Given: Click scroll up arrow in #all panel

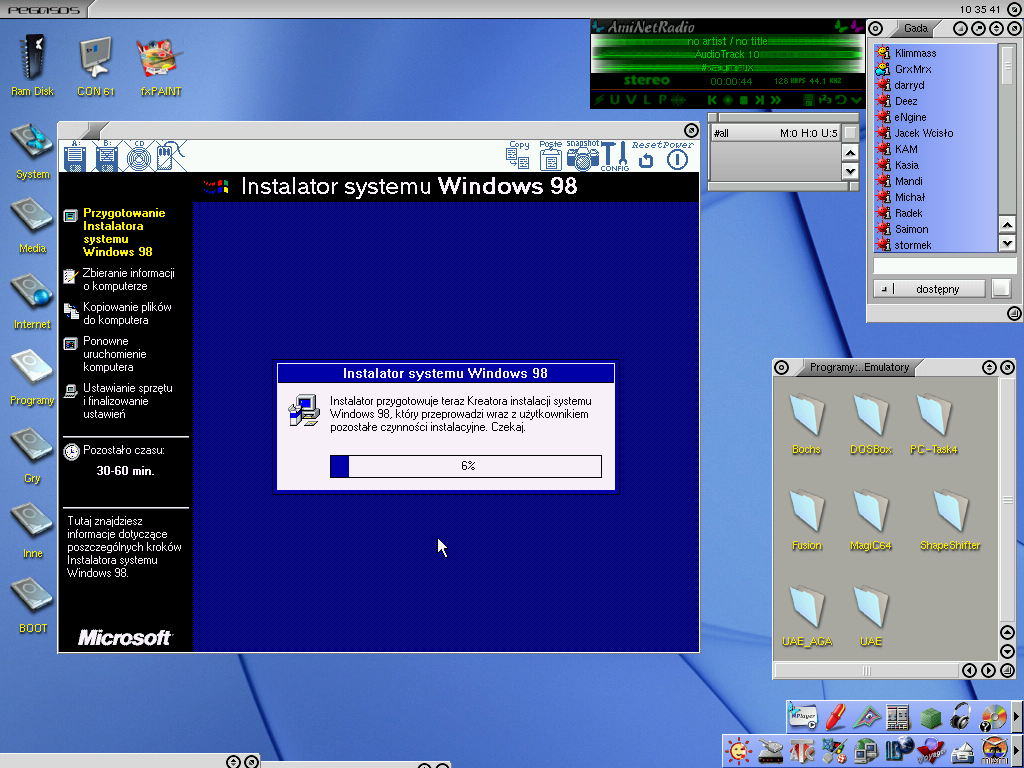Looking at the screenshot, I should tap(850, 153).
